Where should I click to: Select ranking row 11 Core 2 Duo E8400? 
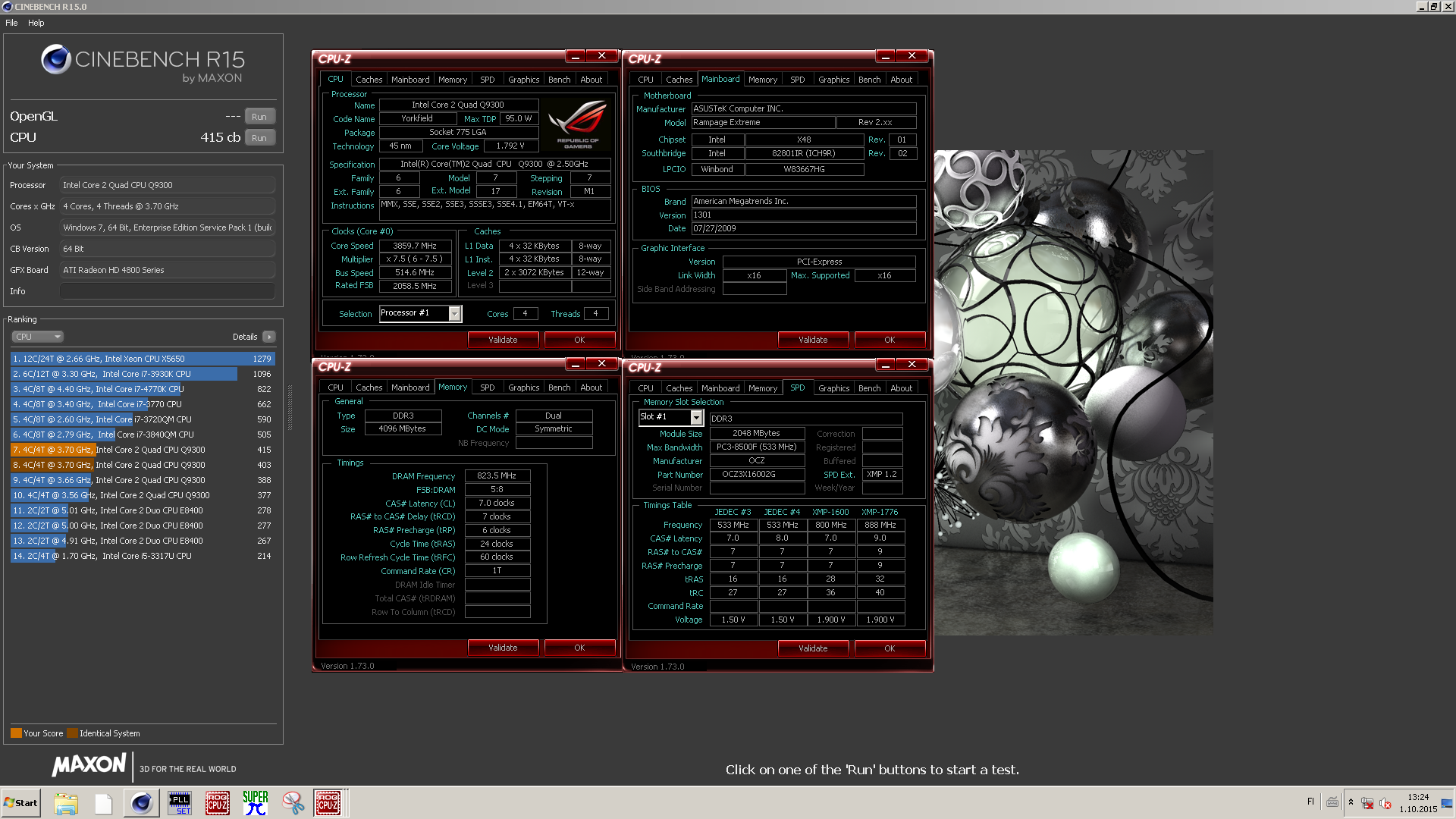pyautogui.click(x=143, y=510)
